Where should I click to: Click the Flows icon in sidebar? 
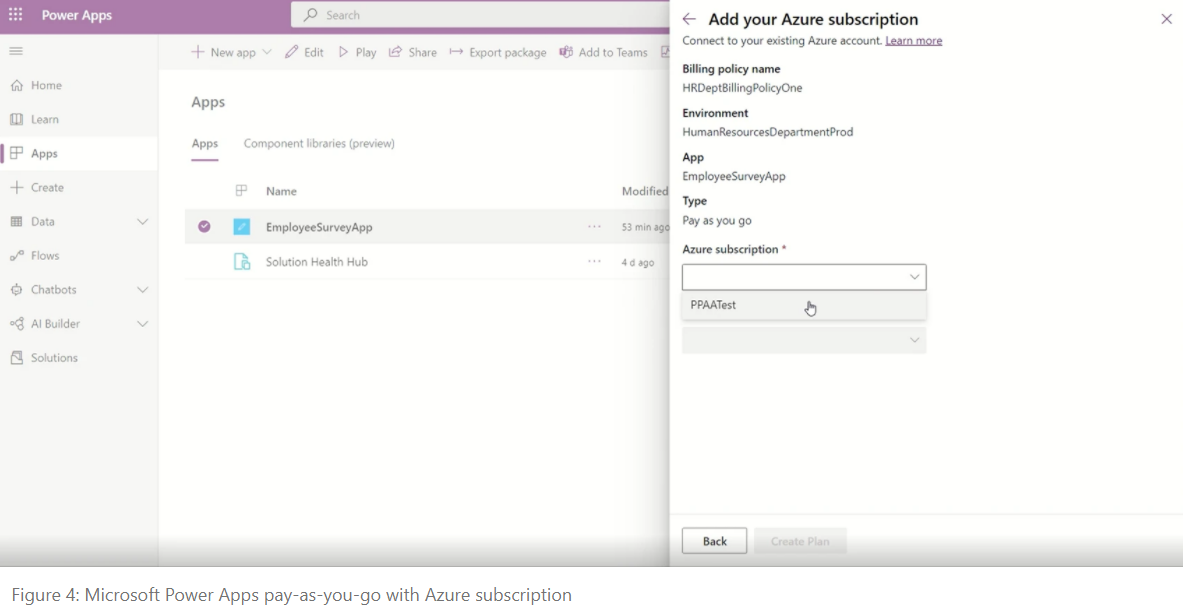tap(17, 256)
